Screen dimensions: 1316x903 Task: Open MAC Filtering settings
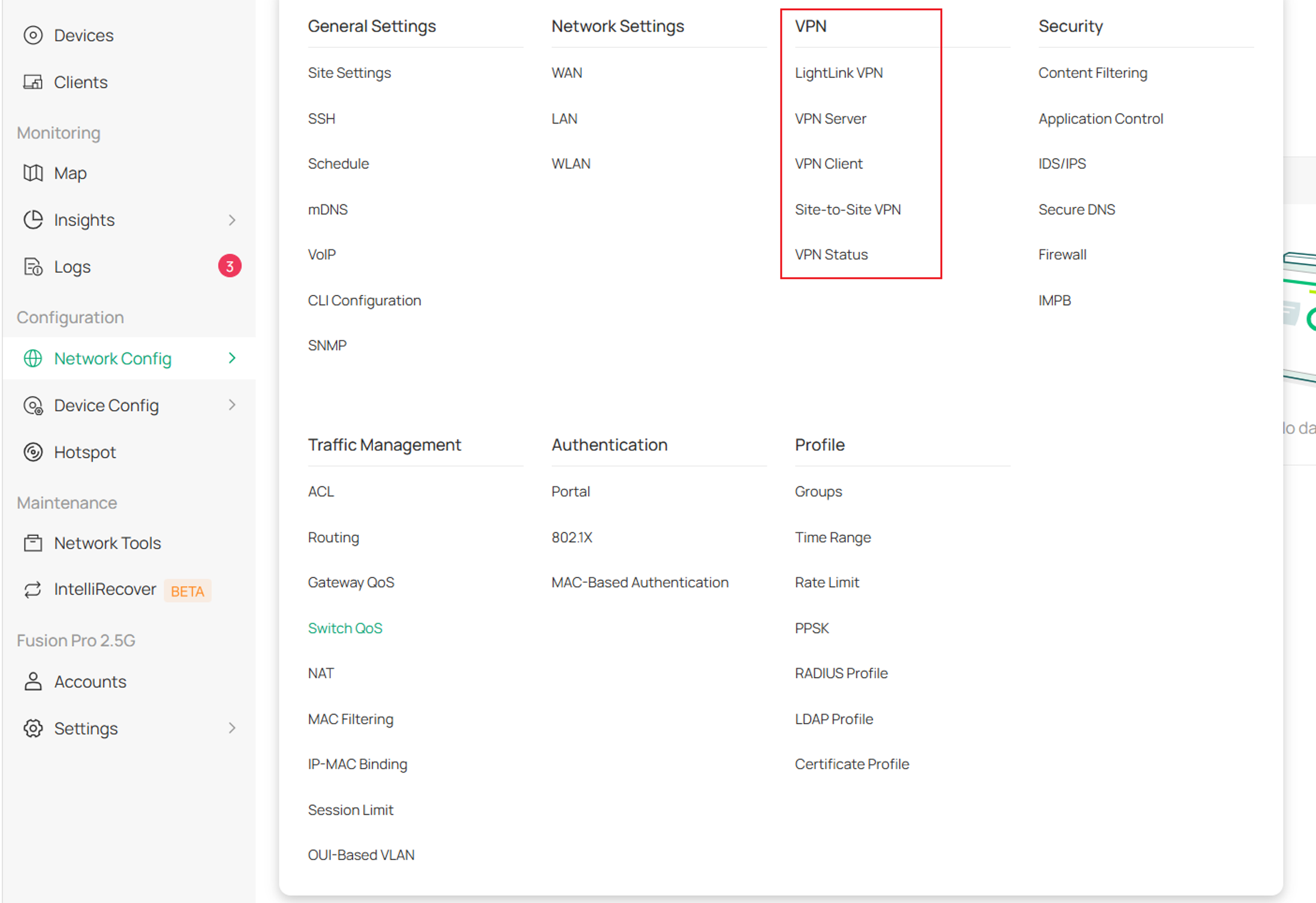tap(350, 719)
